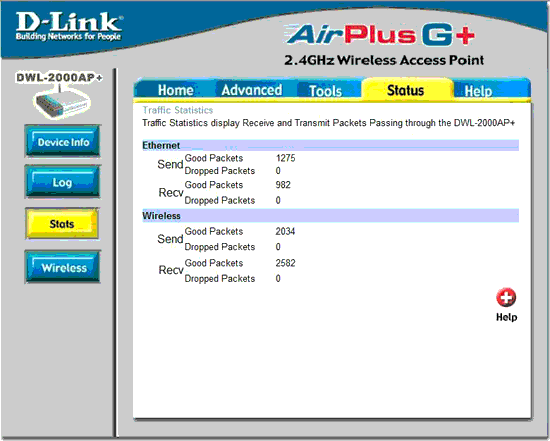Viewport: 550px width, 441px height.
Task: Click the Help text under plus icon
Action: pyautogui.click(x=507, y=317)
